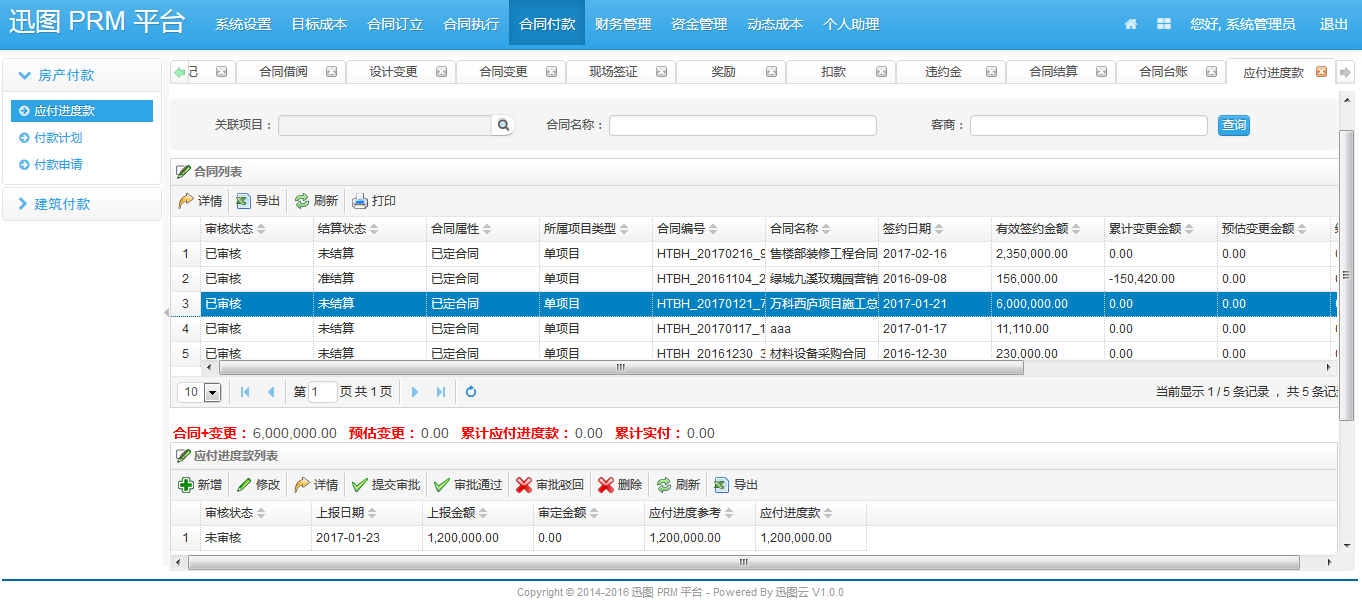Go to previous page of contract list
The width and height of the screenshot is (1362, 605).
tap(270, 392)
